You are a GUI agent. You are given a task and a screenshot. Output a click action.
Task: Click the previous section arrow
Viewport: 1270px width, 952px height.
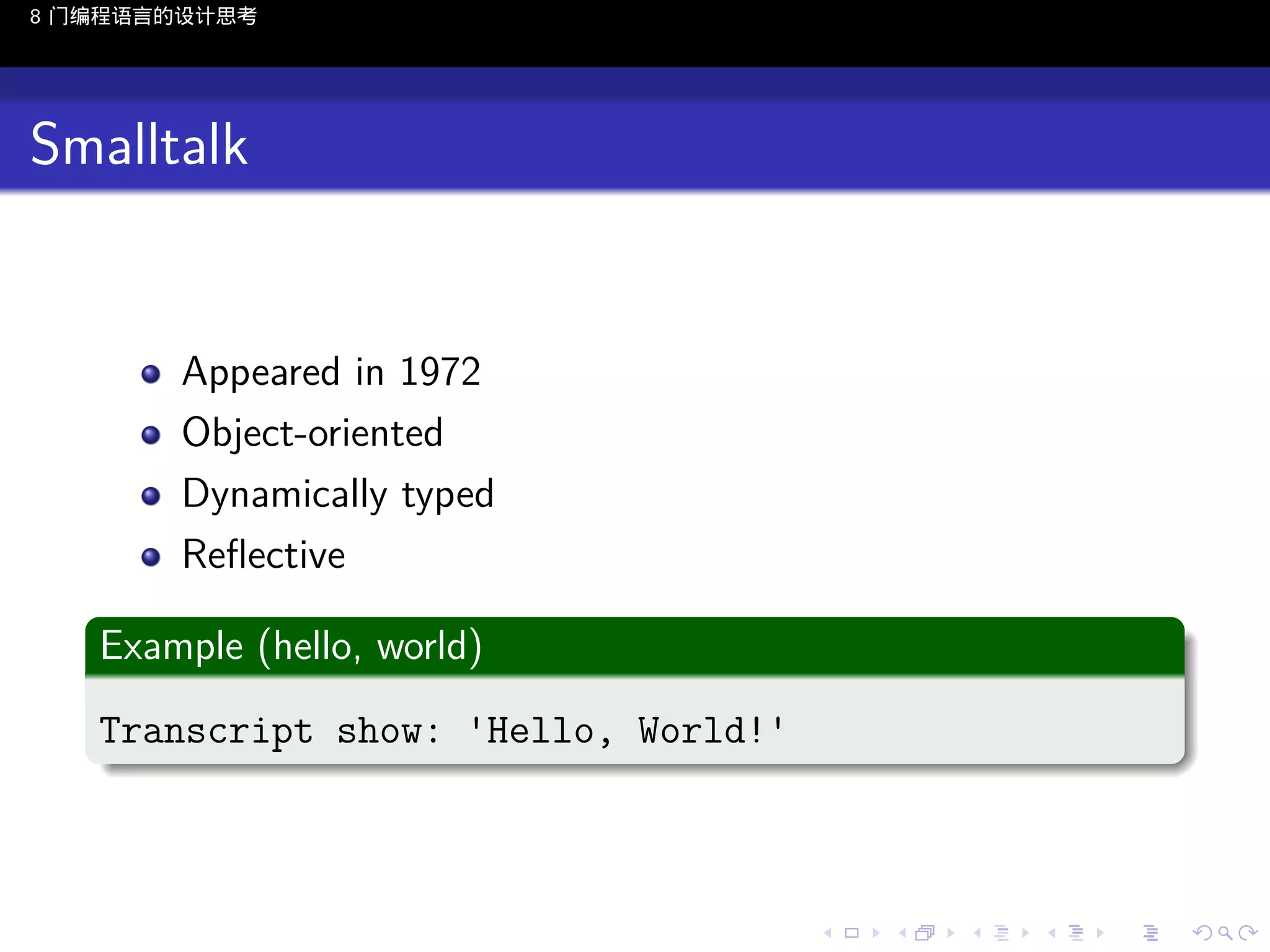[x=1052, y=933]
